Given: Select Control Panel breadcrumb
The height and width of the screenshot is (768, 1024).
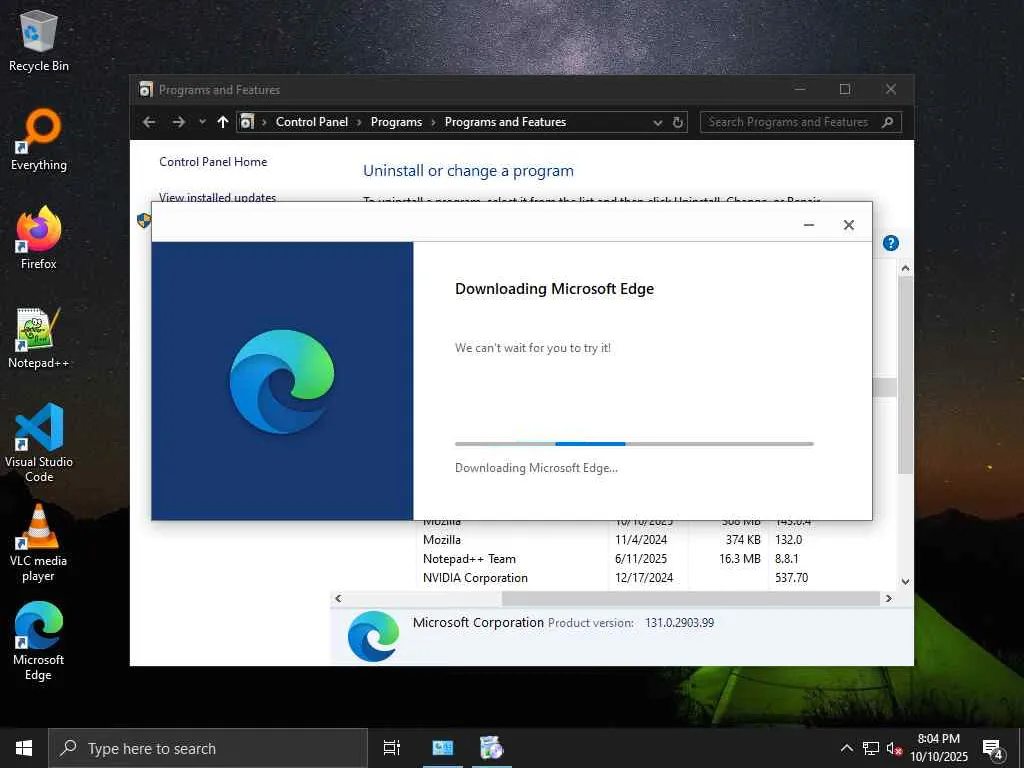Looking at the screenshot, I should pos(312,122).
